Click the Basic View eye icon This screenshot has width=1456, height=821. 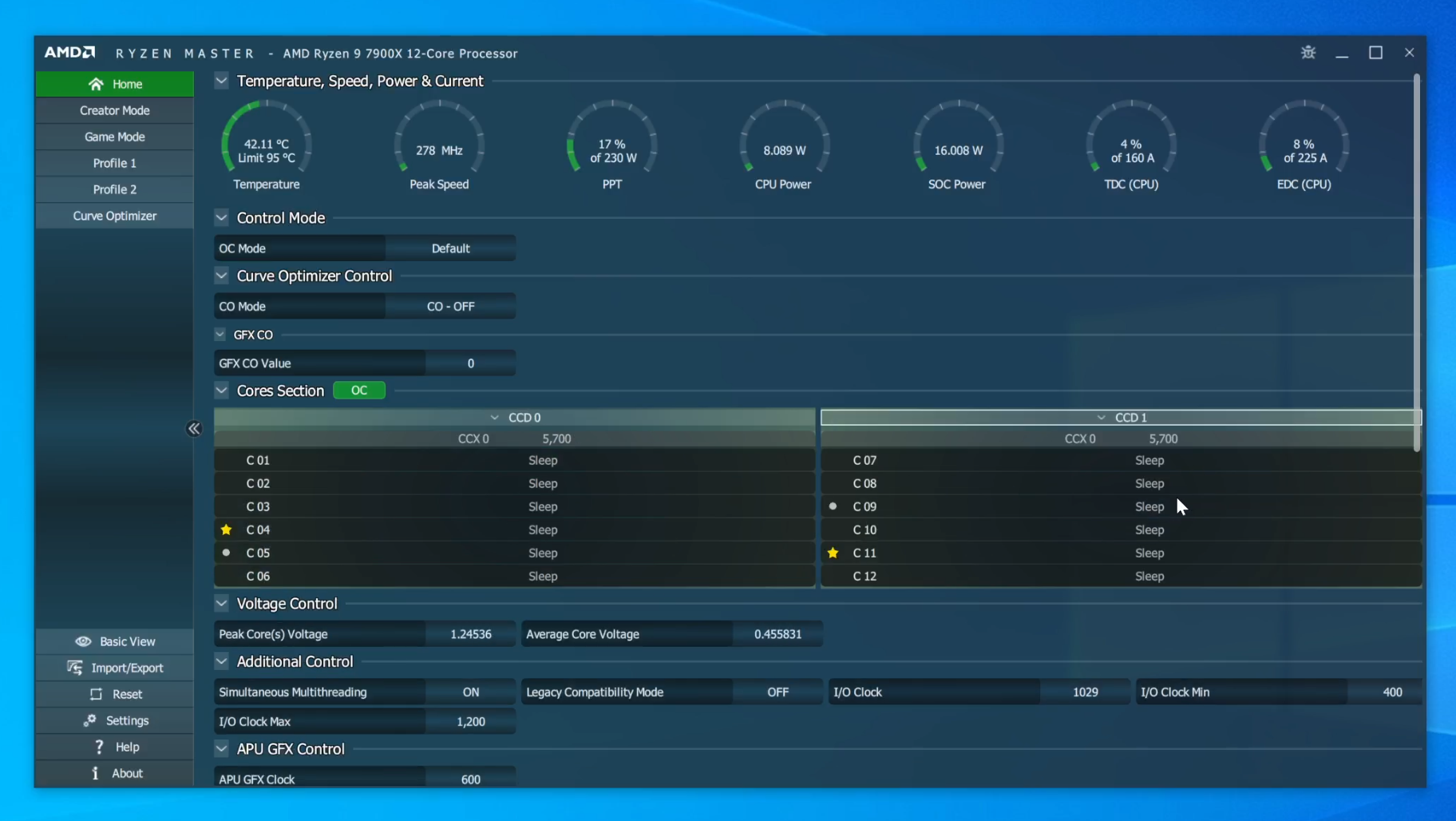click(83, 641)
